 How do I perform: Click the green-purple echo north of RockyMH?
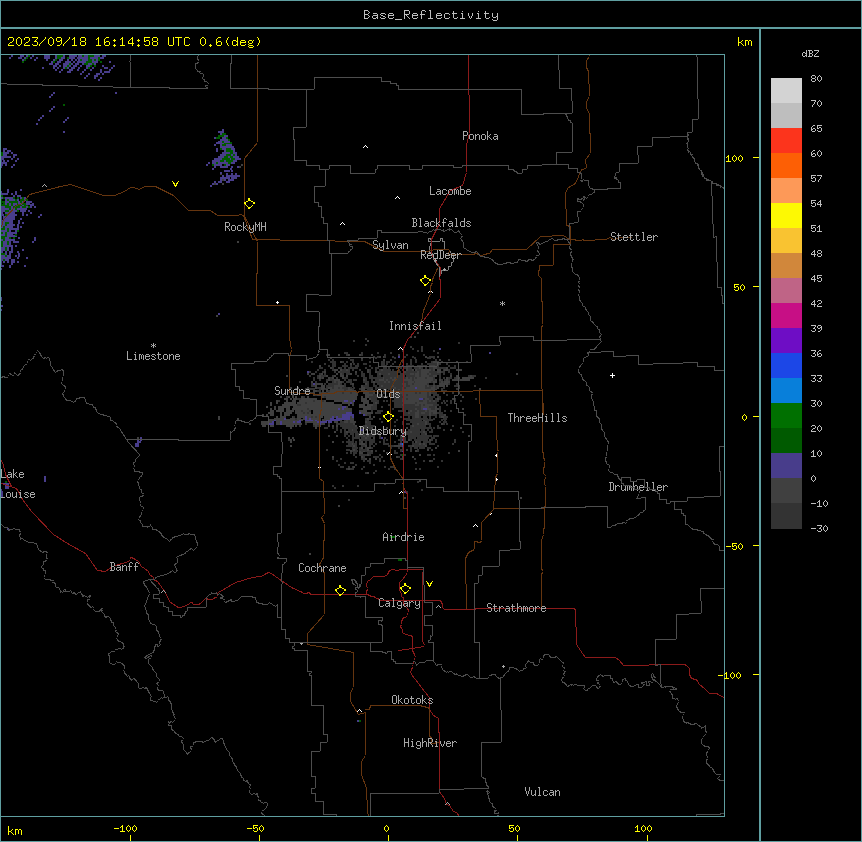click(225, 158)
